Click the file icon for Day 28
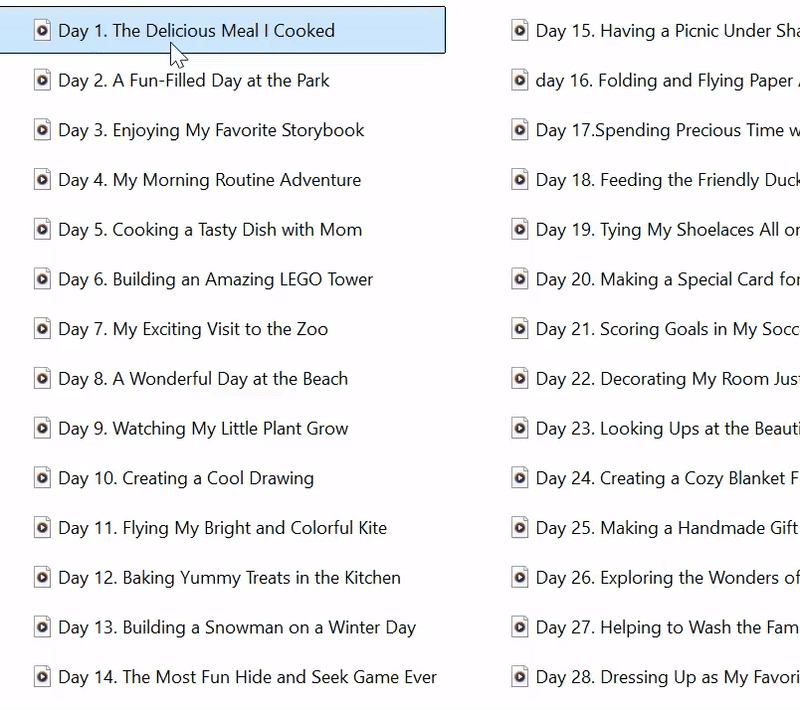Viewport: 800px width, 710px height. [x=519, y=677]
